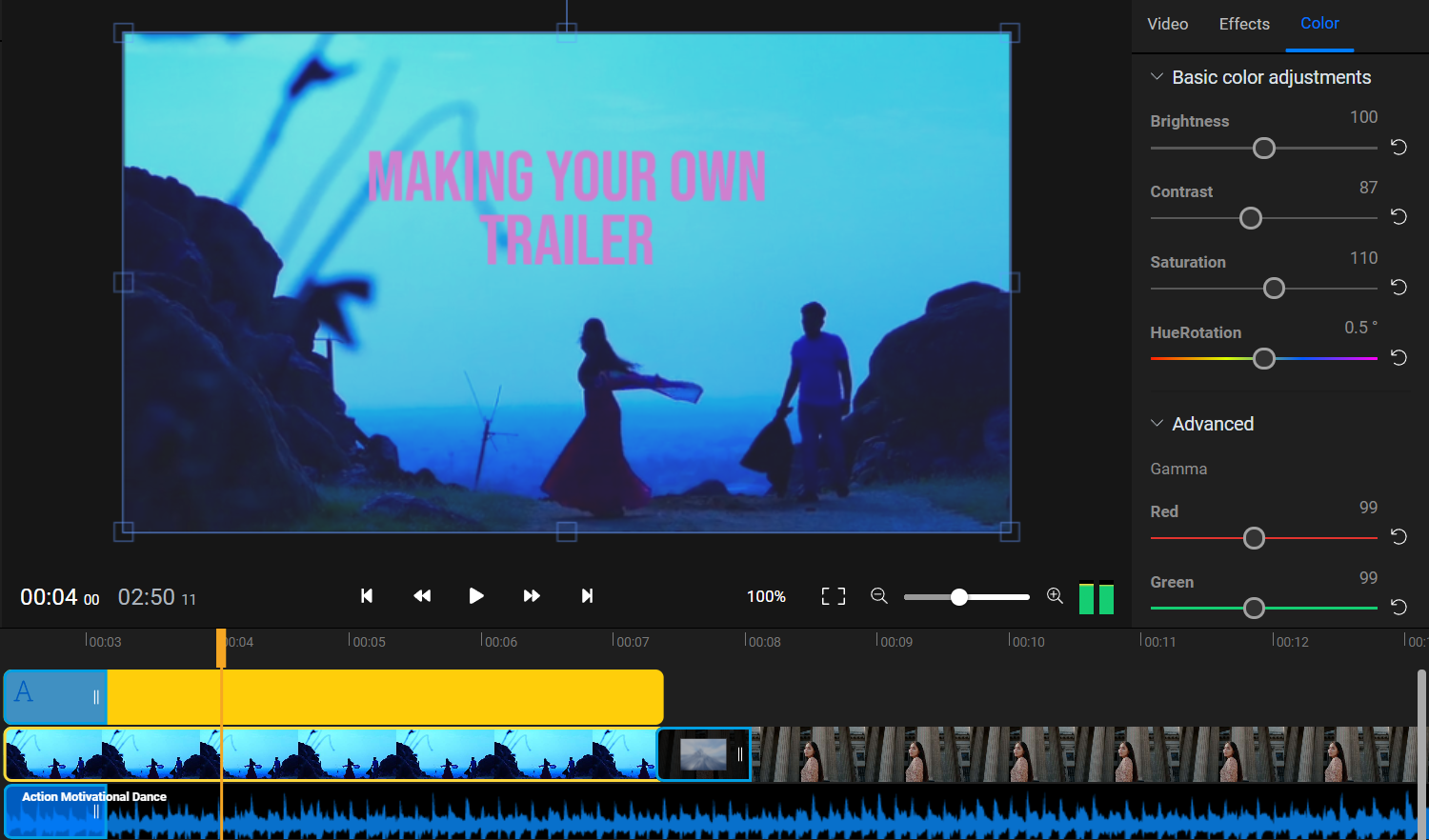The image size is (1429, 840).
Task: Open the 100% preview zoom menu
Action: [x=766, y=595]
